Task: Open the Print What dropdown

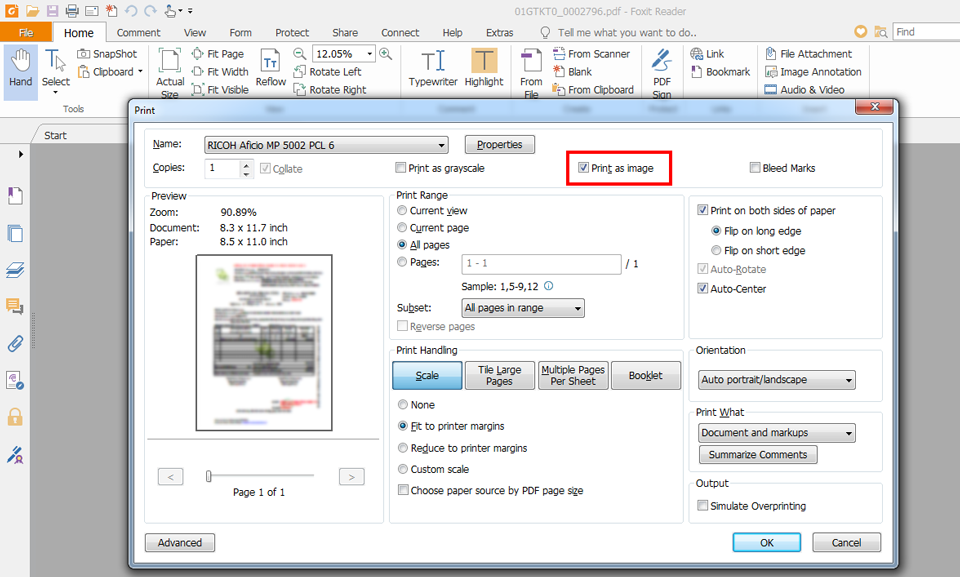Action: pyautogui.click(x=777, y=432)
